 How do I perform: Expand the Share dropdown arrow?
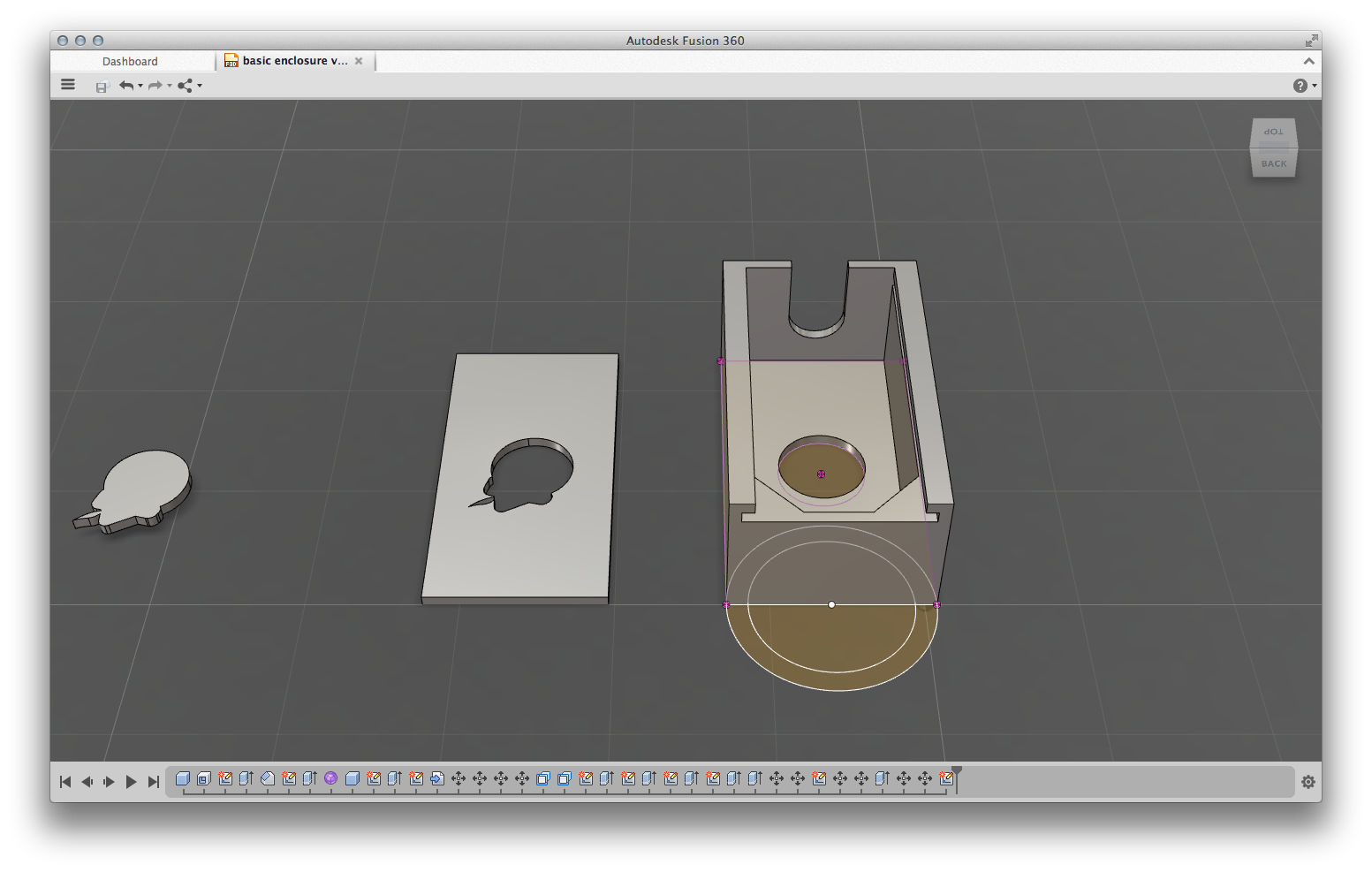click(200, 86)
